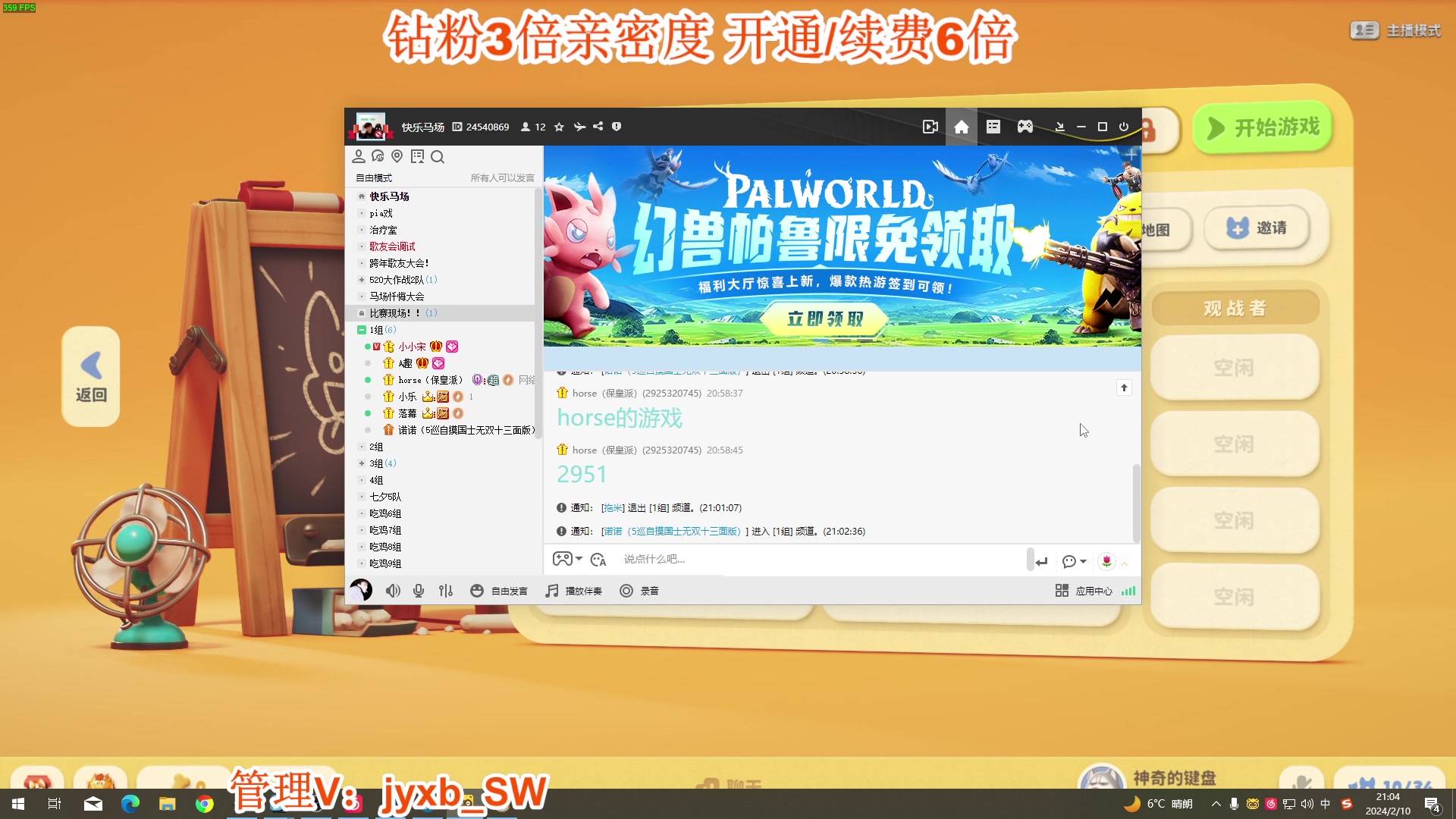Image resolution: width=1456 pixels, height=819 pixels.
Task: Open the game controller icon in title bar
Action: (1025, 127)
